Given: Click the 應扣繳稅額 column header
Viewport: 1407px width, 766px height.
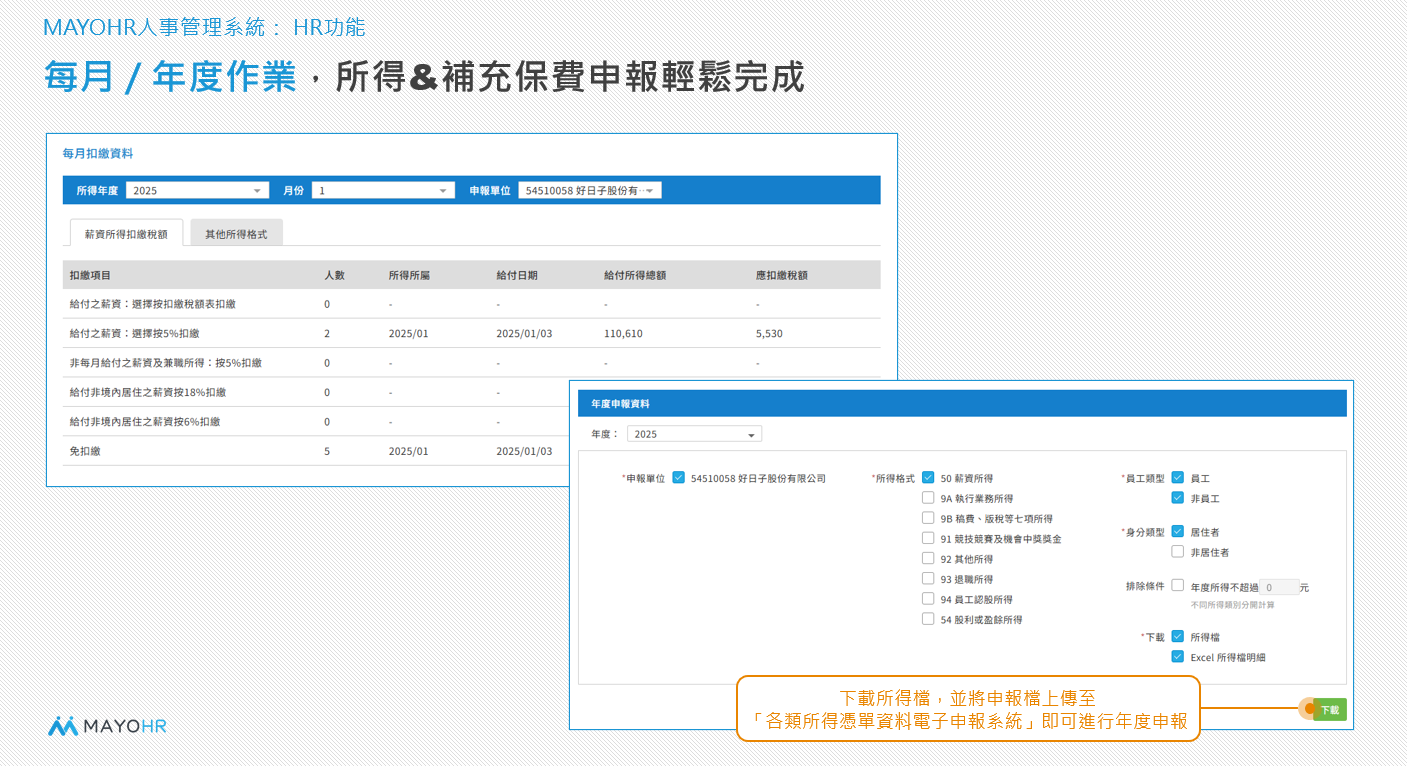Looking at the screenshot, I should point(782,275).
